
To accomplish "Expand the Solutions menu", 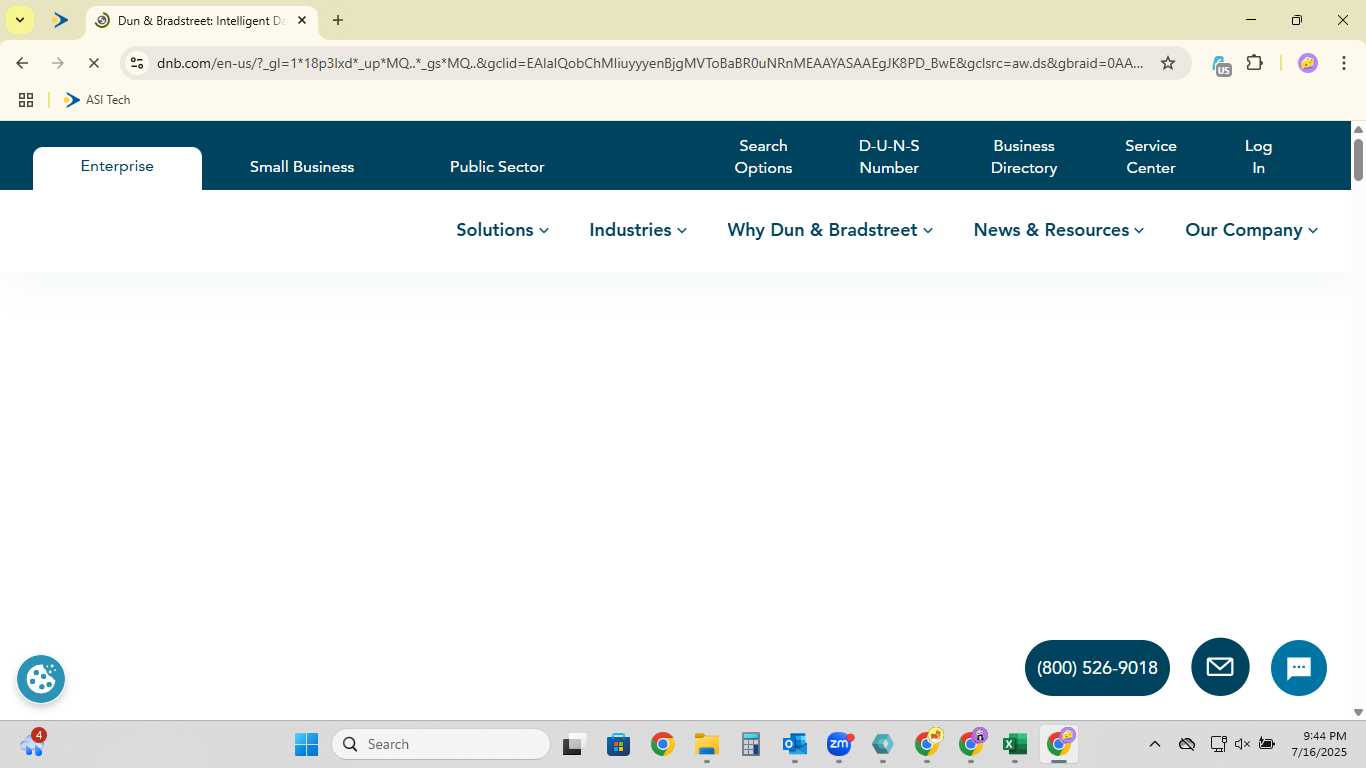I will [x=502, y=230].
